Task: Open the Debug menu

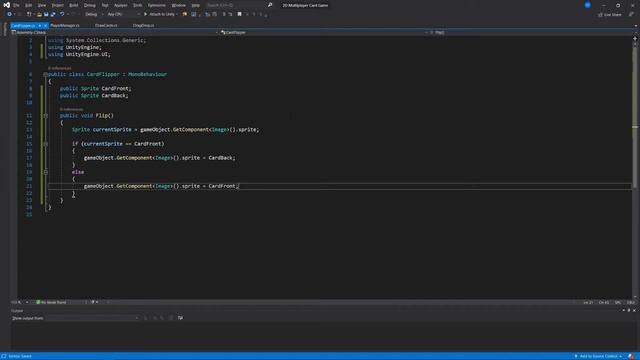Action: (x=89, y=5)
